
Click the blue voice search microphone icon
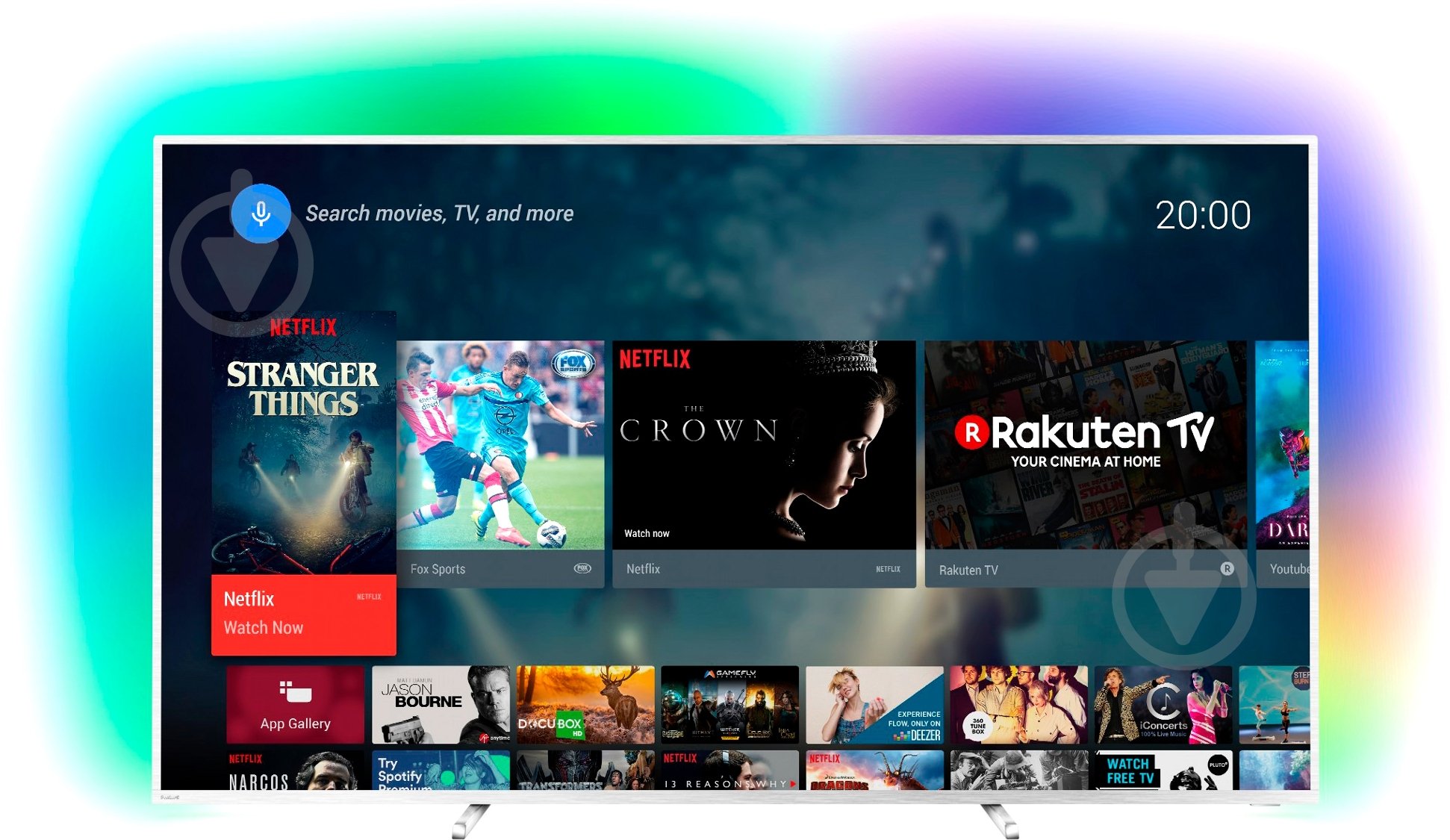pos(261,214)
